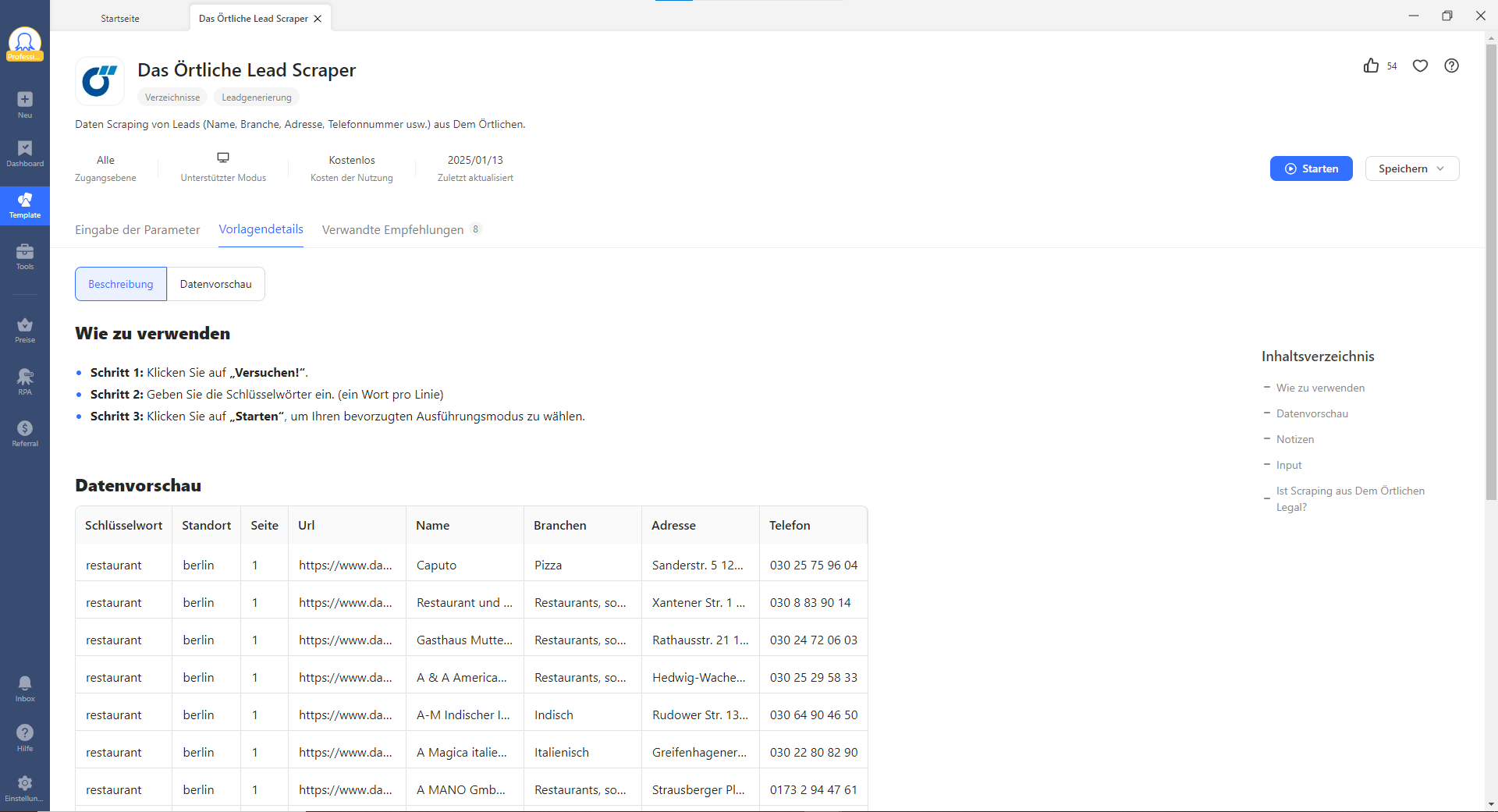Image resolution: width=1498 pixels, height=812 pixels.
Task: Open the Speichern dropdown
Action: coord(1412,168)
